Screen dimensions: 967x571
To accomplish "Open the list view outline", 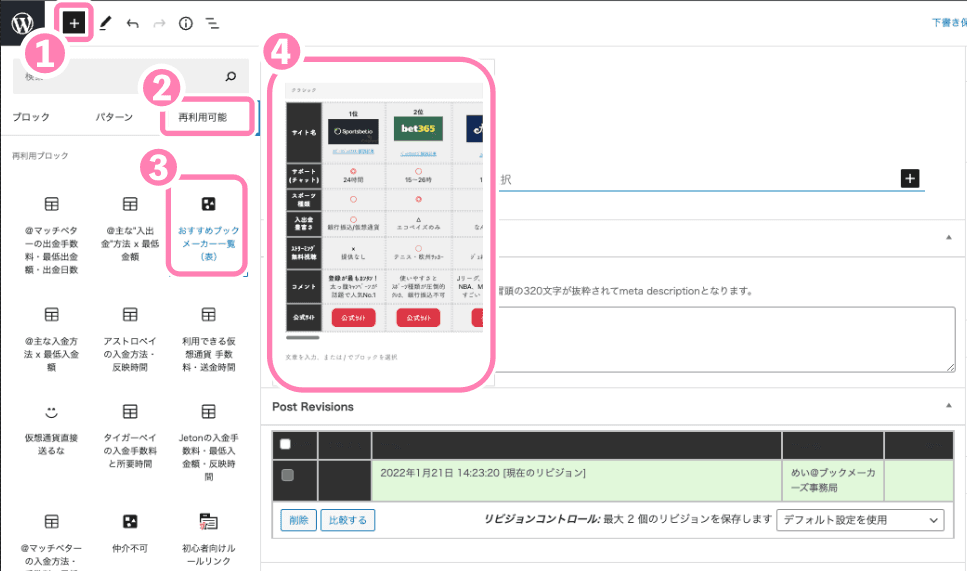I will coord(212,23).
